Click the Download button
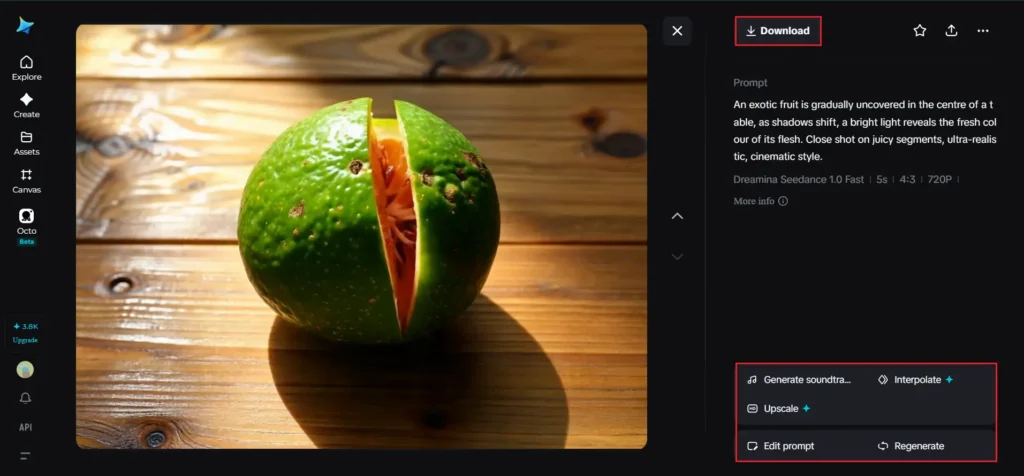The width and height of the screenshot is (1024, 476). (x=778, y=31)
